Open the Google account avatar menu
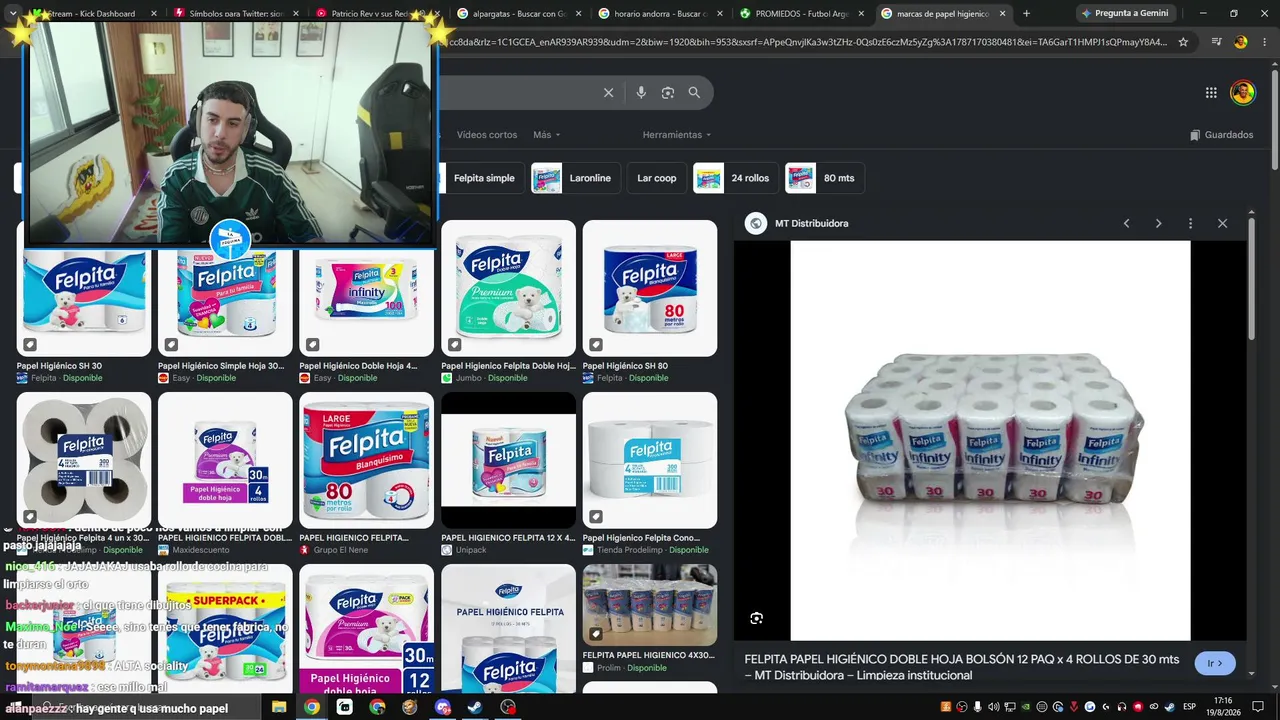Viewport: 1280px width, 720px height. click(x=1242, y=93)
